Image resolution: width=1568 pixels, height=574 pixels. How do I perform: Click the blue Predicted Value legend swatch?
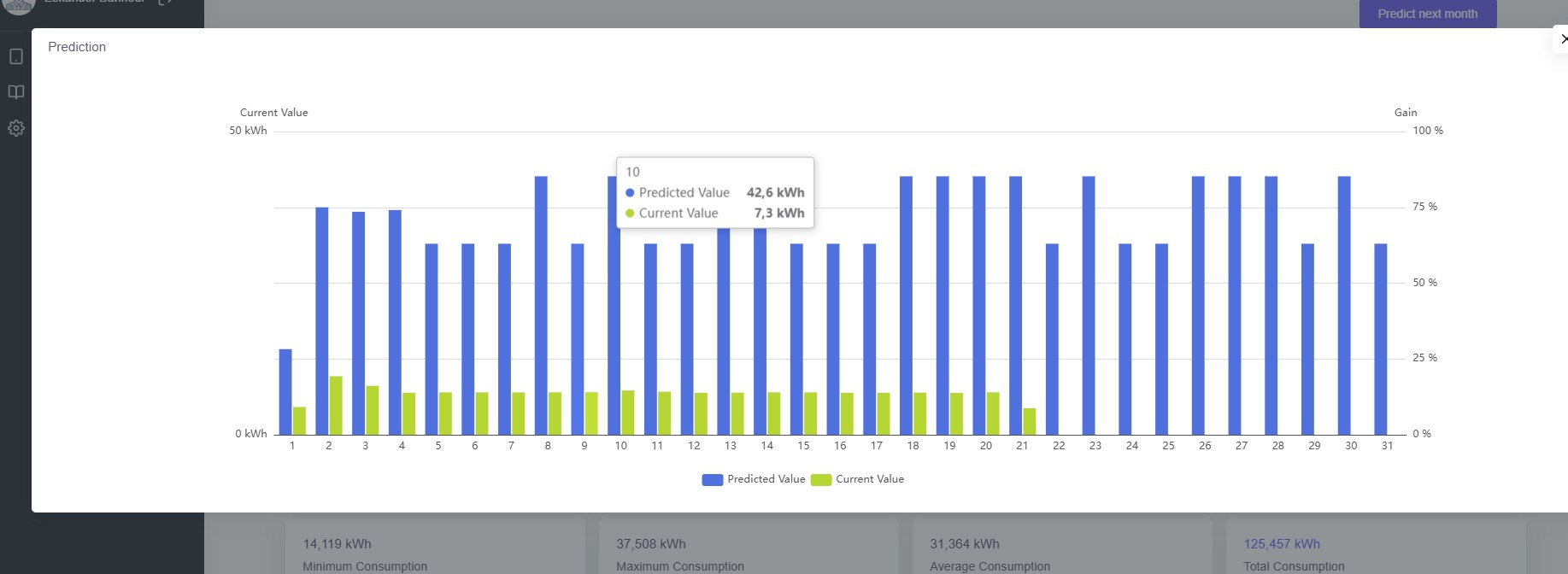point(712,480)
